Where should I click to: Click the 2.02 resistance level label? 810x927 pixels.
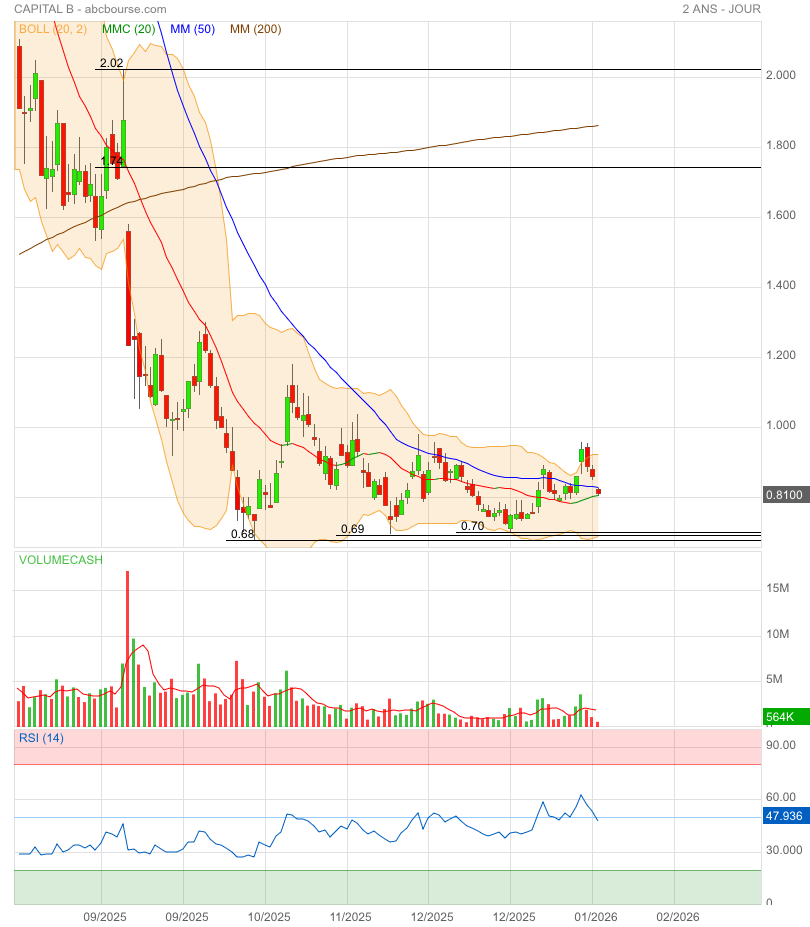point(111,63)
